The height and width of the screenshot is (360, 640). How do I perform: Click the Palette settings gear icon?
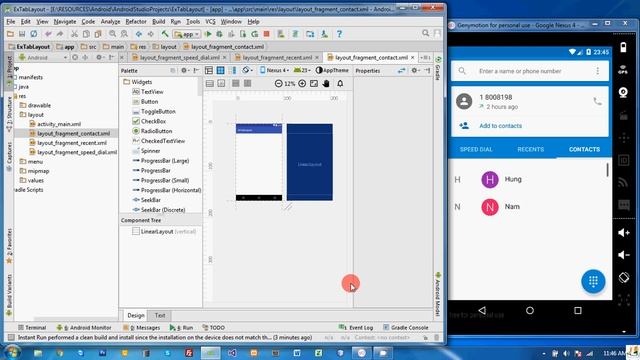(184, 71)
